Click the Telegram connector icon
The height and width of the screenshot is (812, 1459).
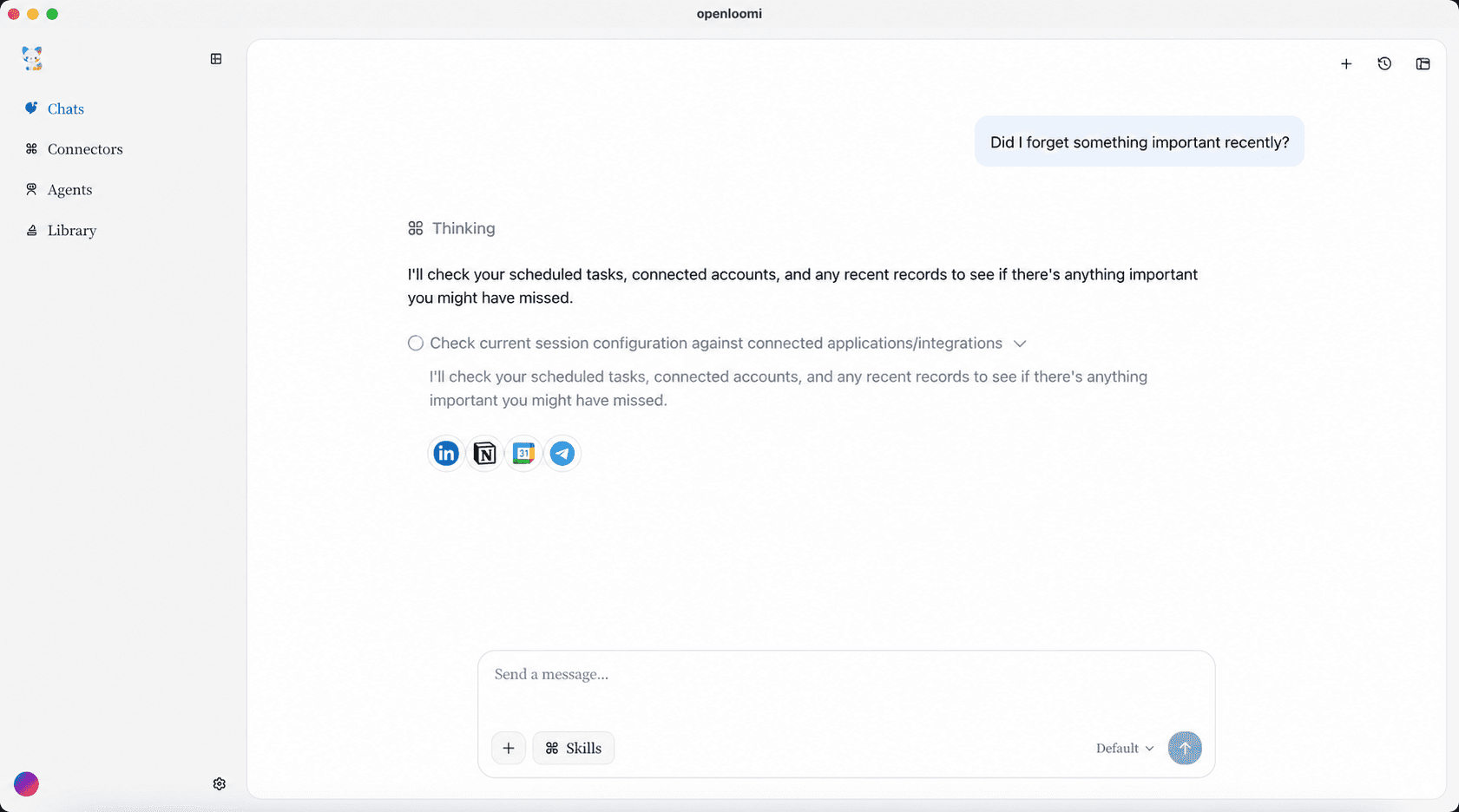tap(562, 453)
